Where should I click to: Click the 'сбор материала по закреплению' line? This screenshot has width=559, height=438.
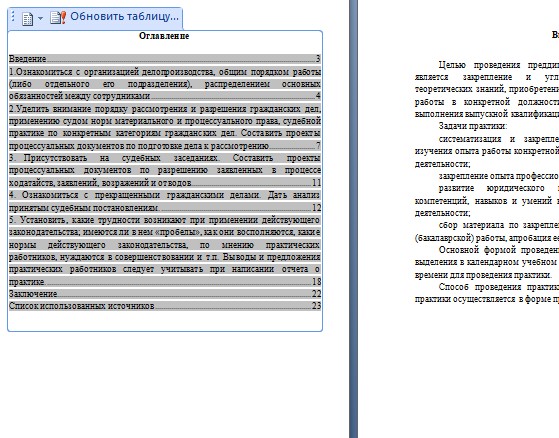click(499, 225)
